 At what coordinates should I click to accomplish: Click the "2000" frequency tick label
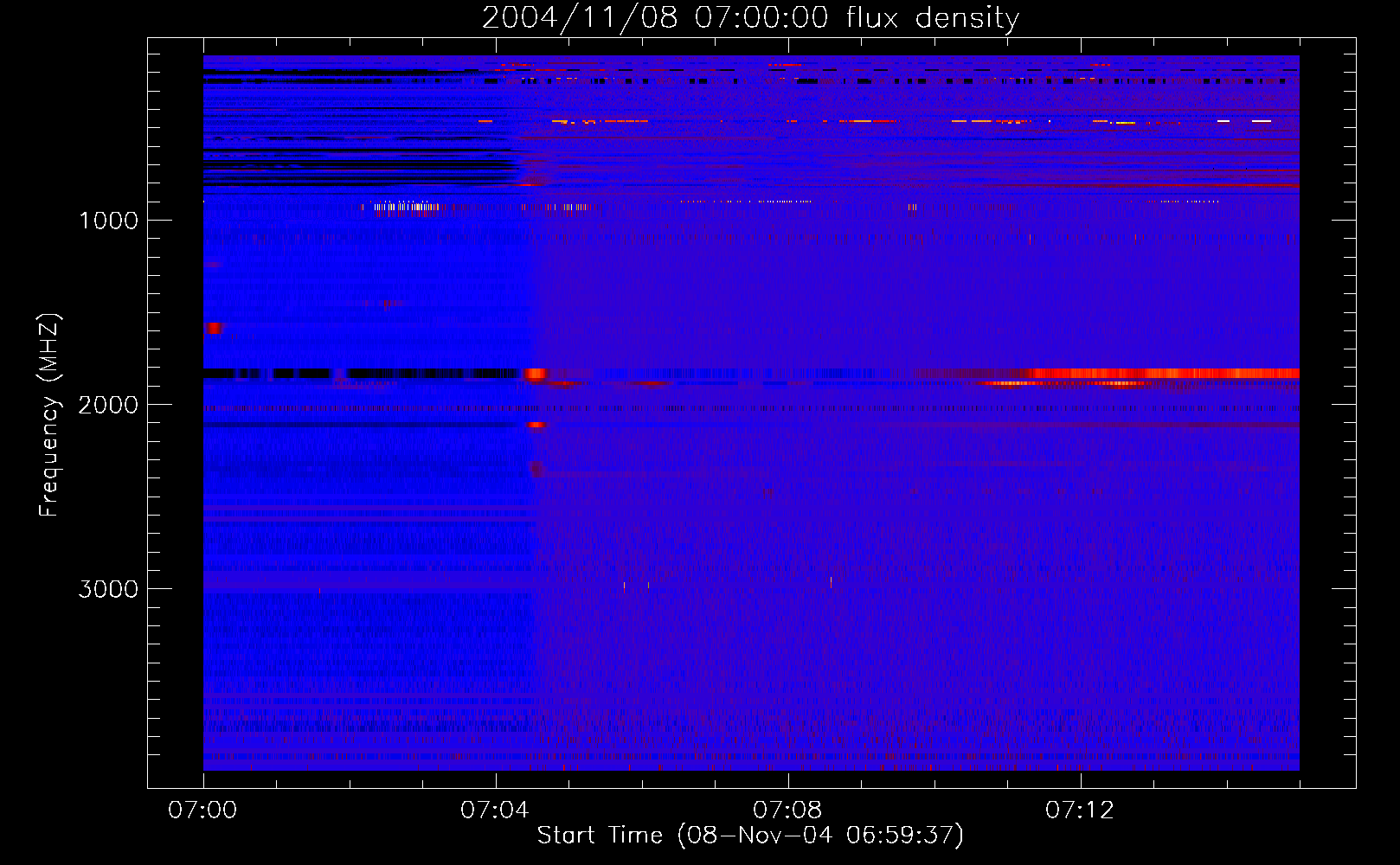(108, 405)
